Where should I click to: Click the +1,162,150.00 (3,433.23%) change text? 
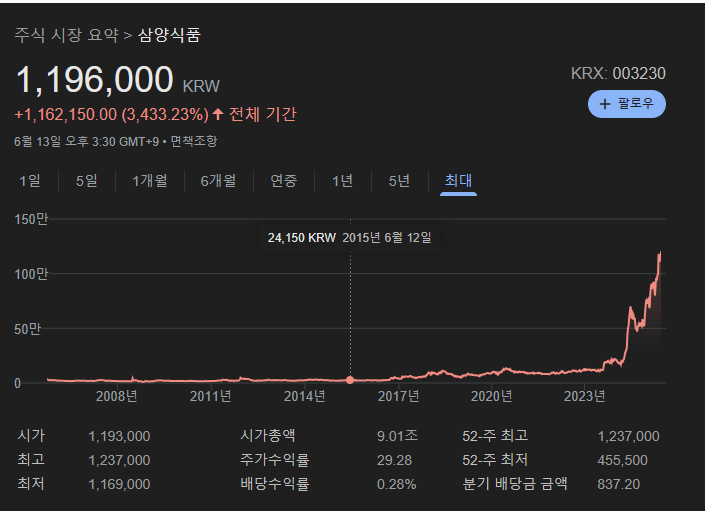(112, 115)
